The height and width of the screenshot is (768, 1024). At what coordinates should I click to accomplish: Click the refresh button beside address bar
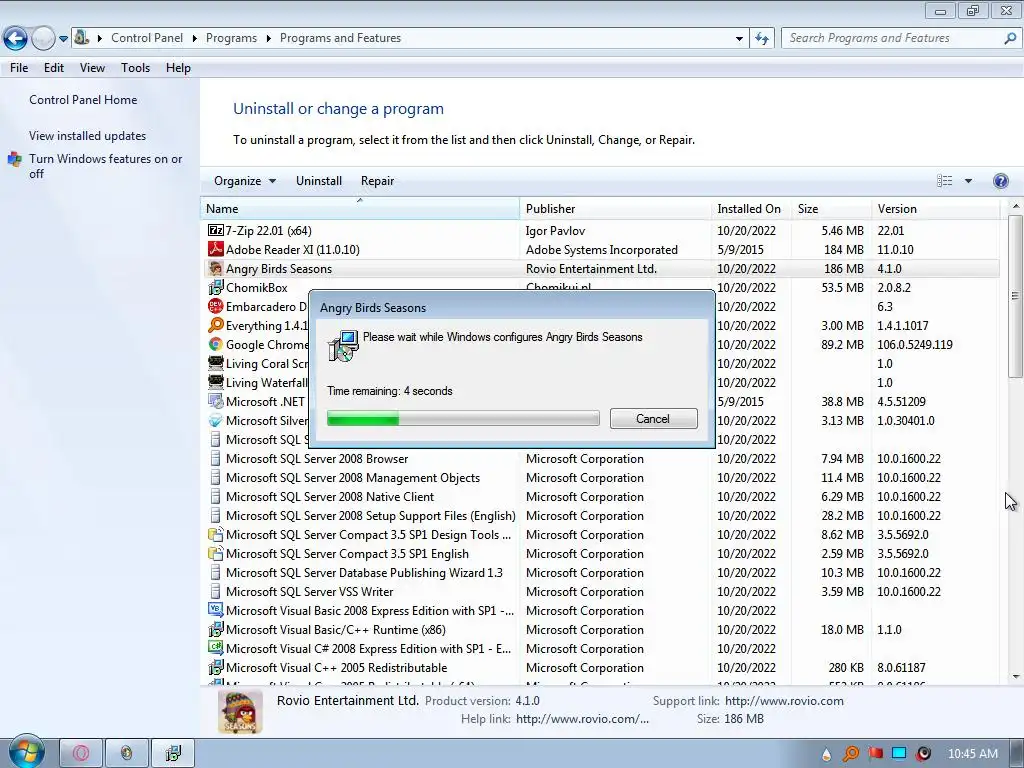point(762,39)
